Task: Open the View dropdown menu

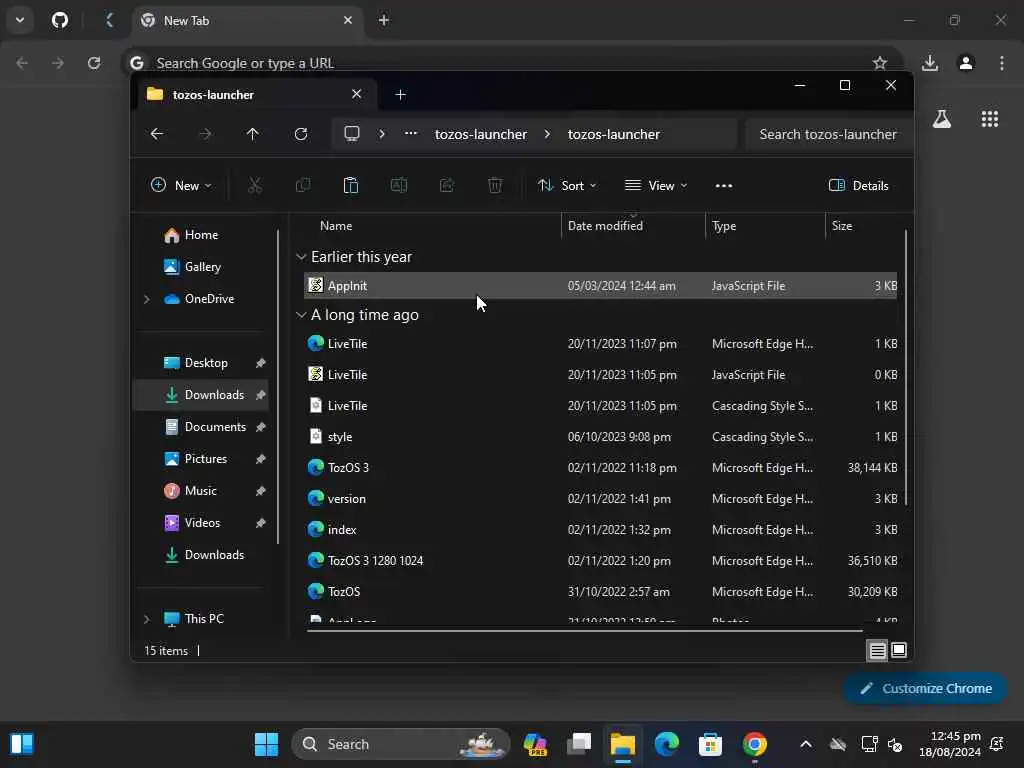Action: pyautogui.click(x=656, y=185)
